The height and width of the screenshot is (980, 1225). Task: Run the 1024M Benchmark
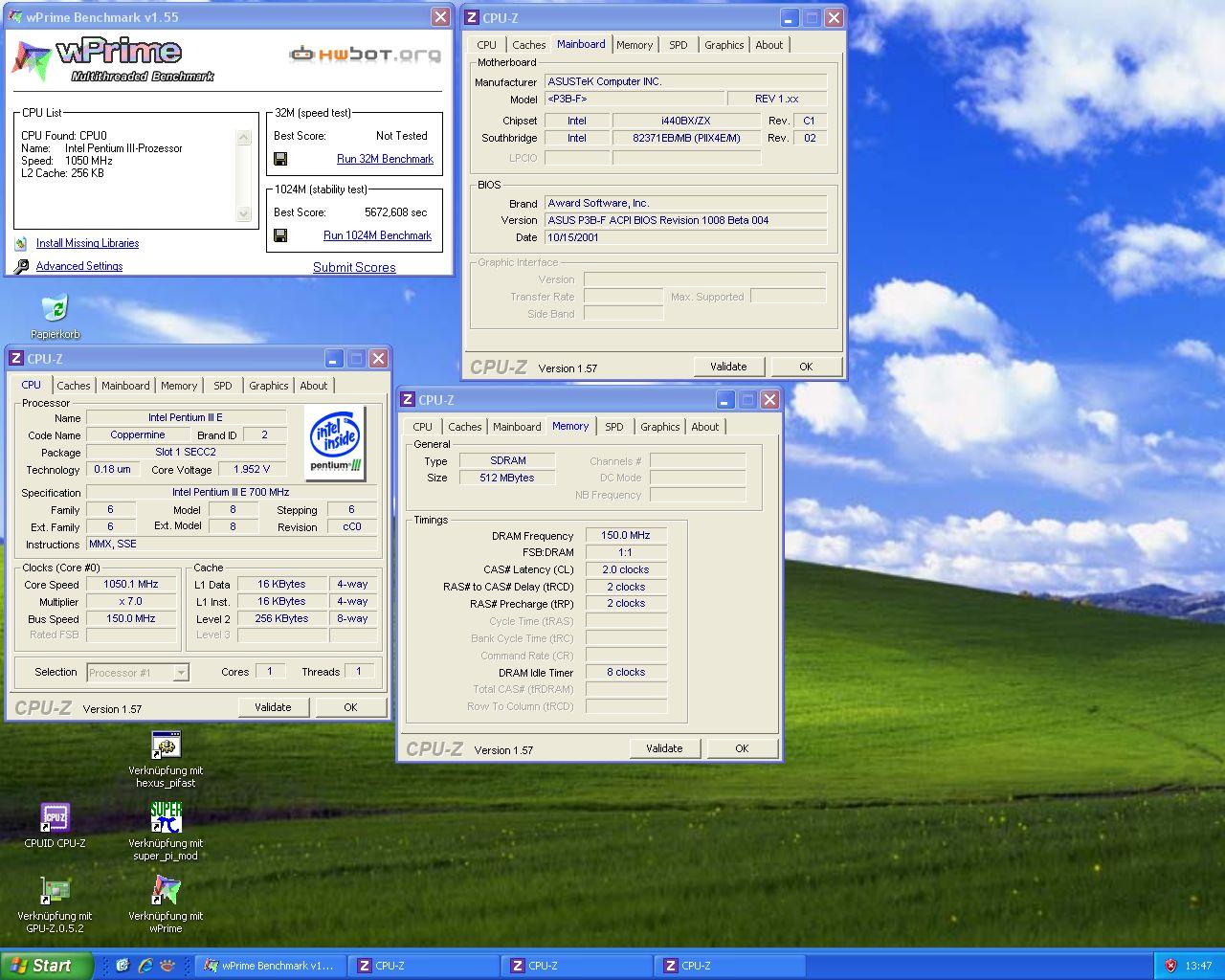click(377, 235)
